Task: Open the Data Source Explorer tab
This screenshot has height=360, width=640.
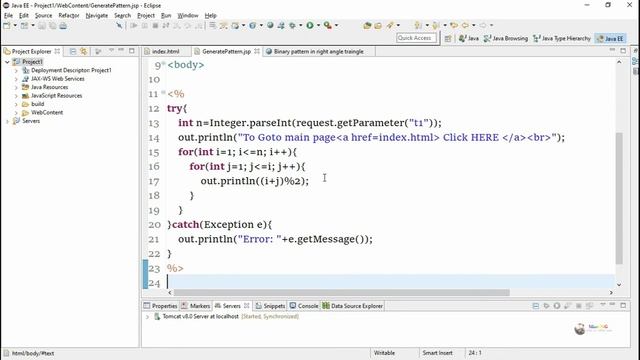Action: click(352, 306)
